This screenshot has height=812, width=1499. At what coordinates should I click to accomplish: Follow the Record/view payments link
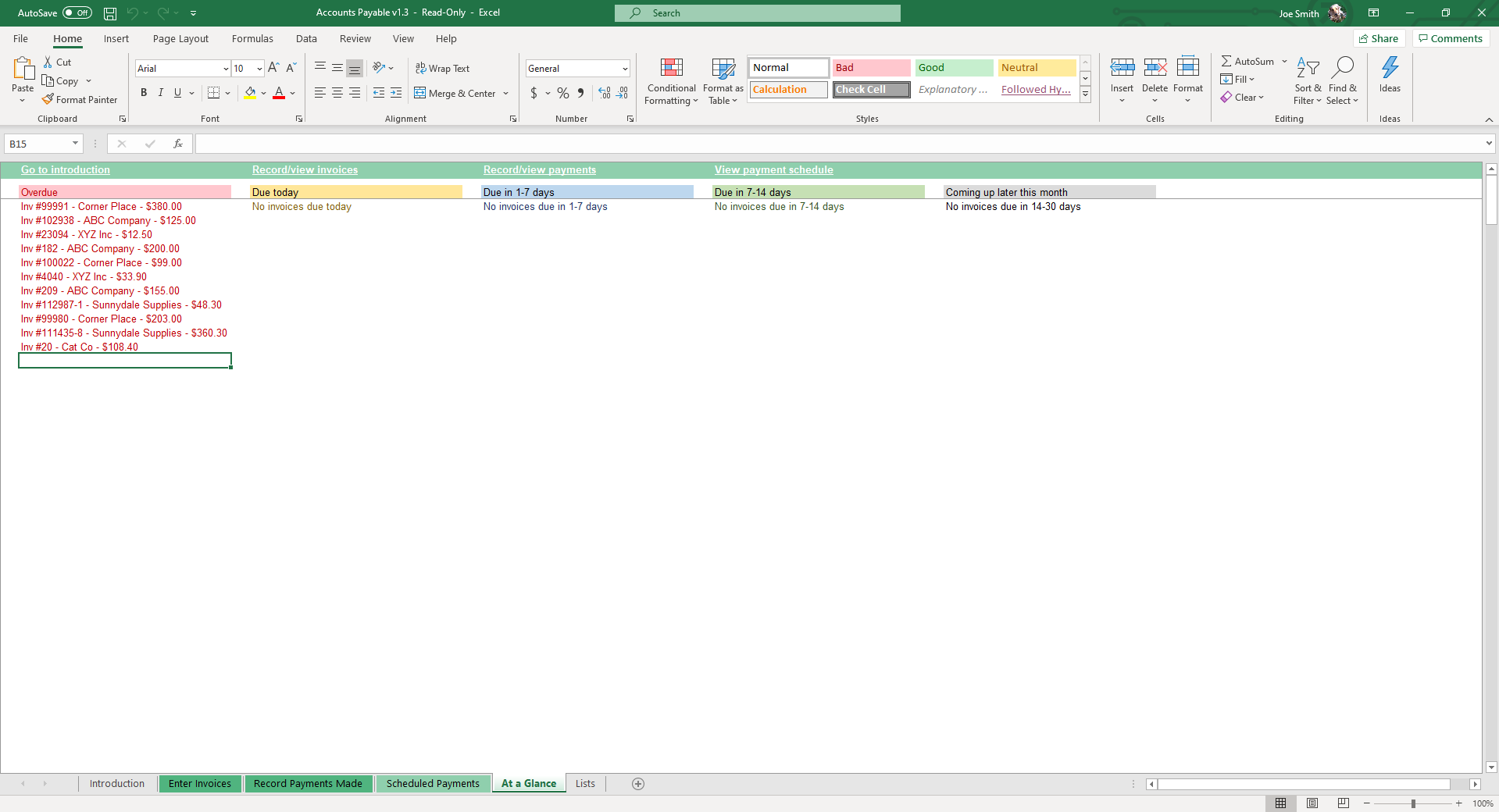click(x=540, y=170)
